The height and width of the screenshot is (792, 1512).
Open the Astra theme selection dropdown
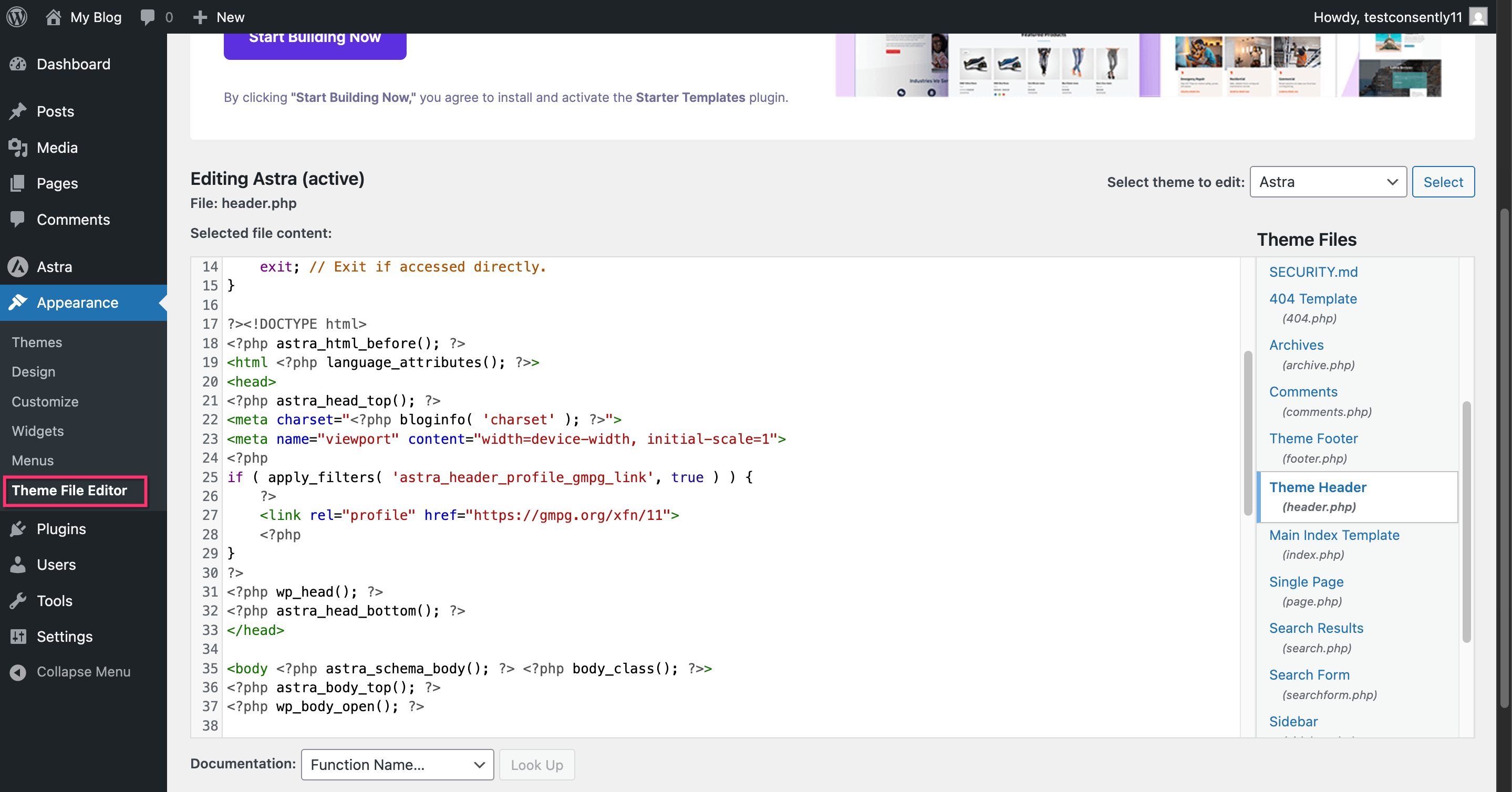[x=1328, y=182]
